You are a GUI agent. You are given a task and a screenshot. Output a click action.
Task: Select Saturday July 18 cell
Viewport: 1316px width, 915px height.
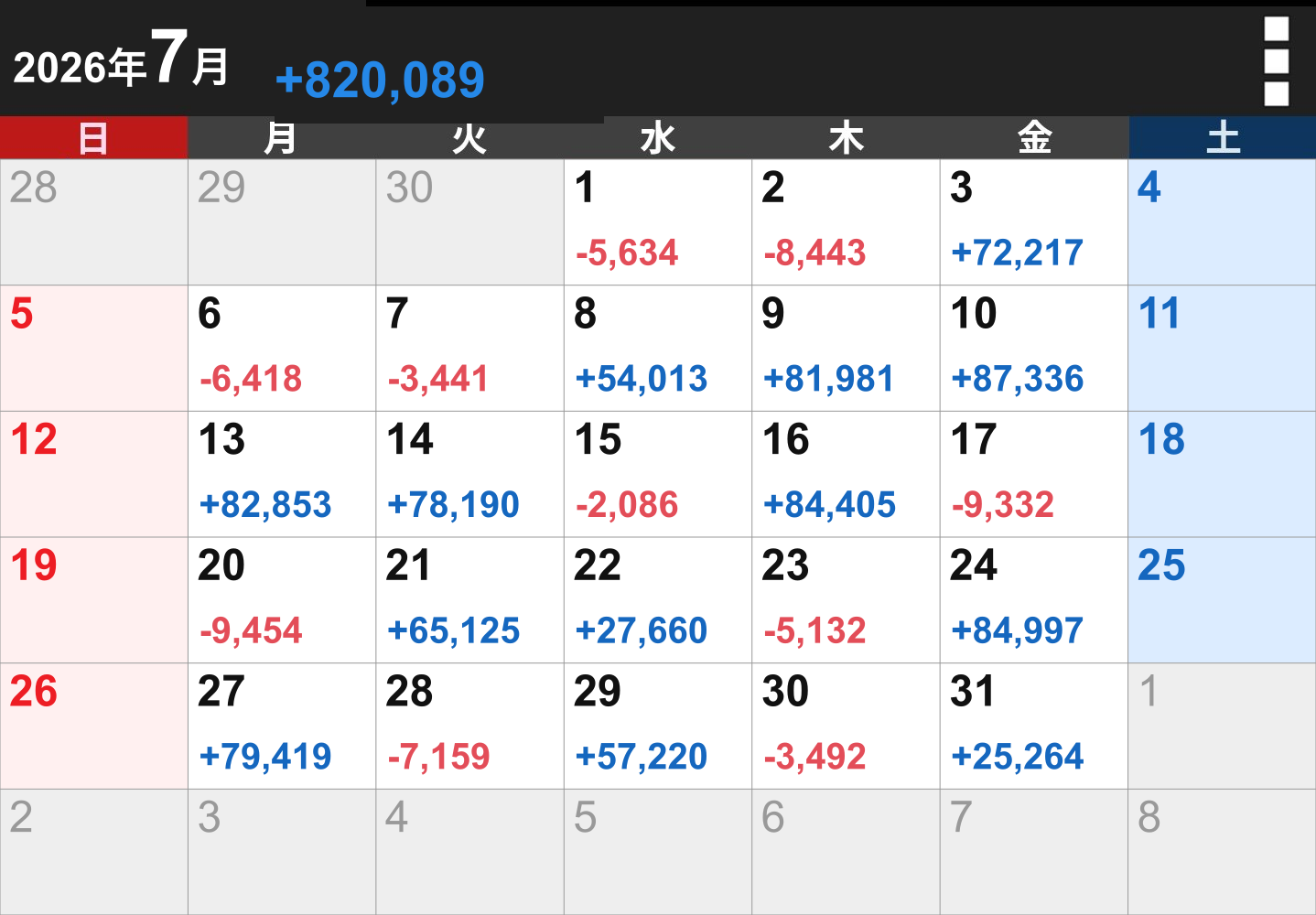point(1222,474)
